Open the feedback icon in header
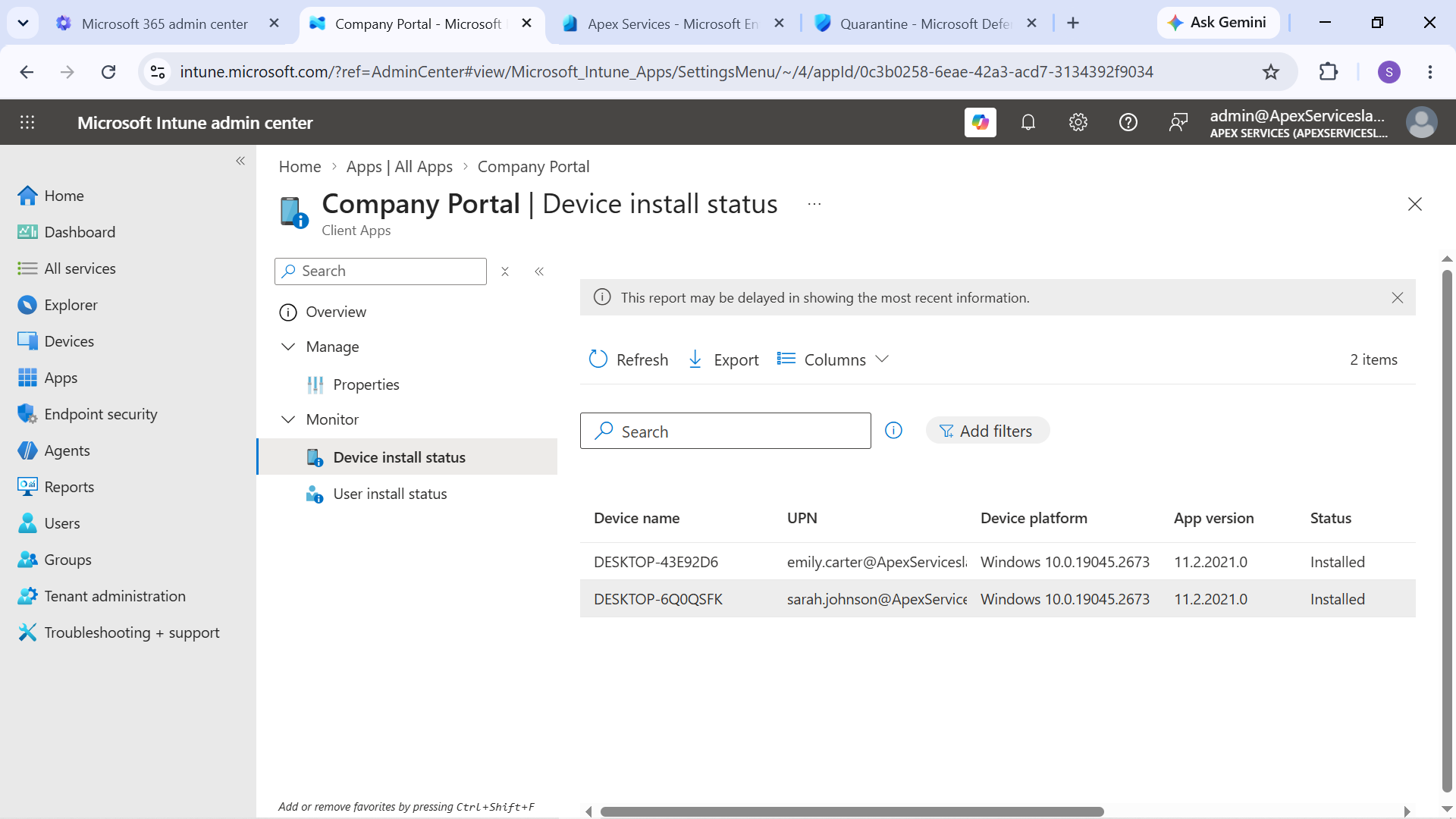This screenshot has width=1456, height=819. [x=1178, y=122]
